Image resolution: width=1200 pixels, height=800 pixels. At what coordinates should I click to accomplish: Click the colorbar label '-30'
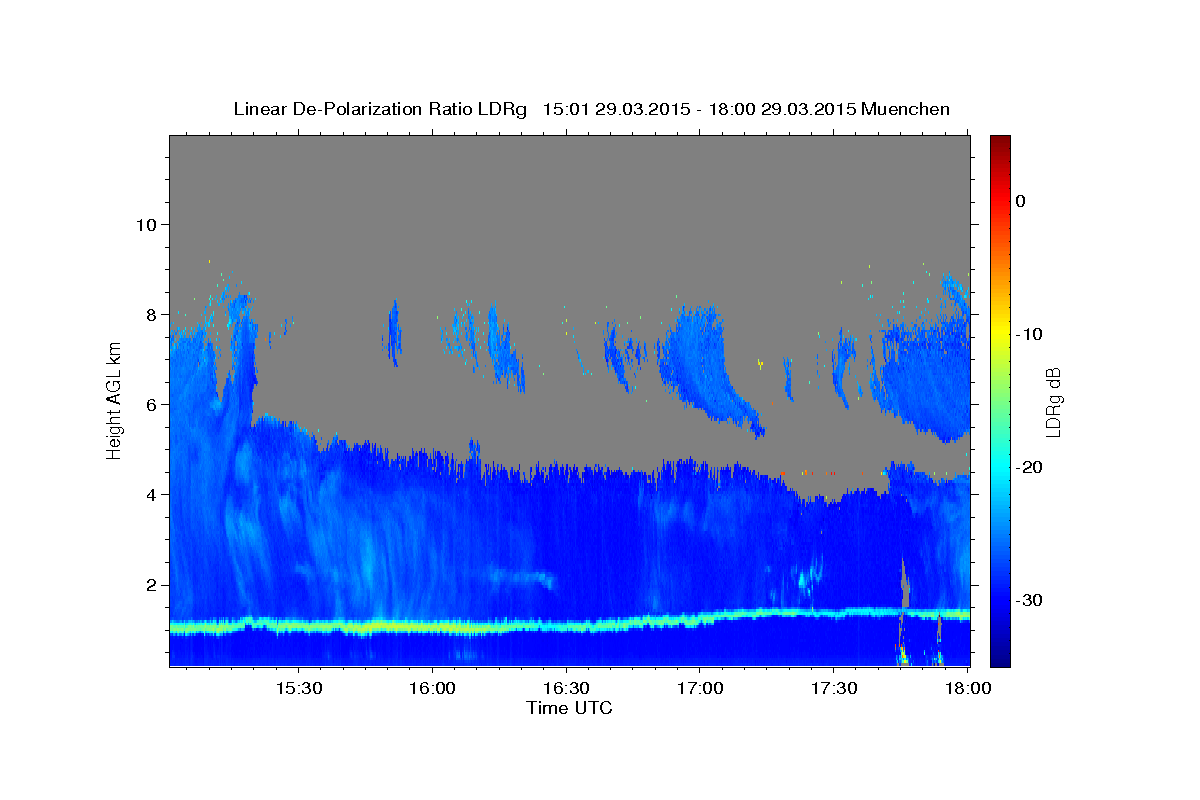1029,600
